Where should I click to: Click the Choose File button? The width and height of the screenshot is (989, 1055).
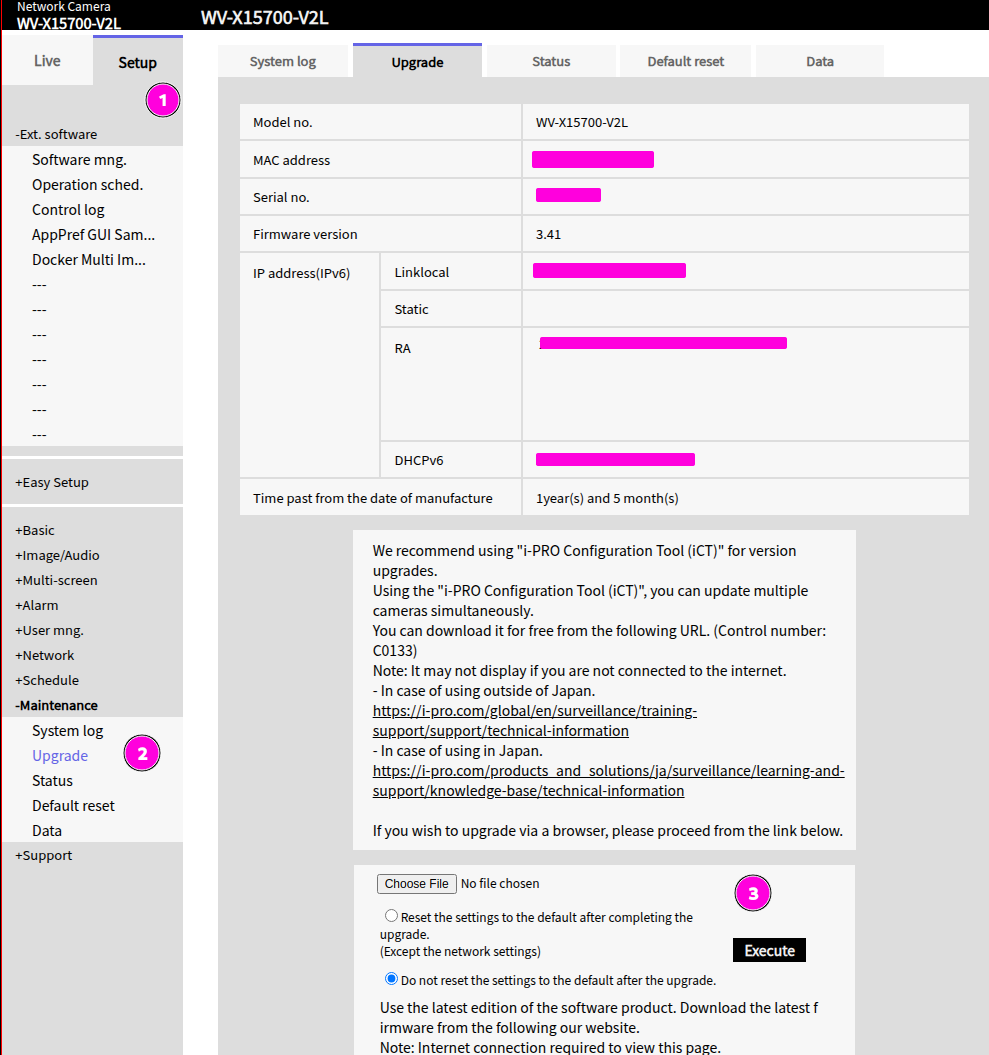tap(416, 884)
